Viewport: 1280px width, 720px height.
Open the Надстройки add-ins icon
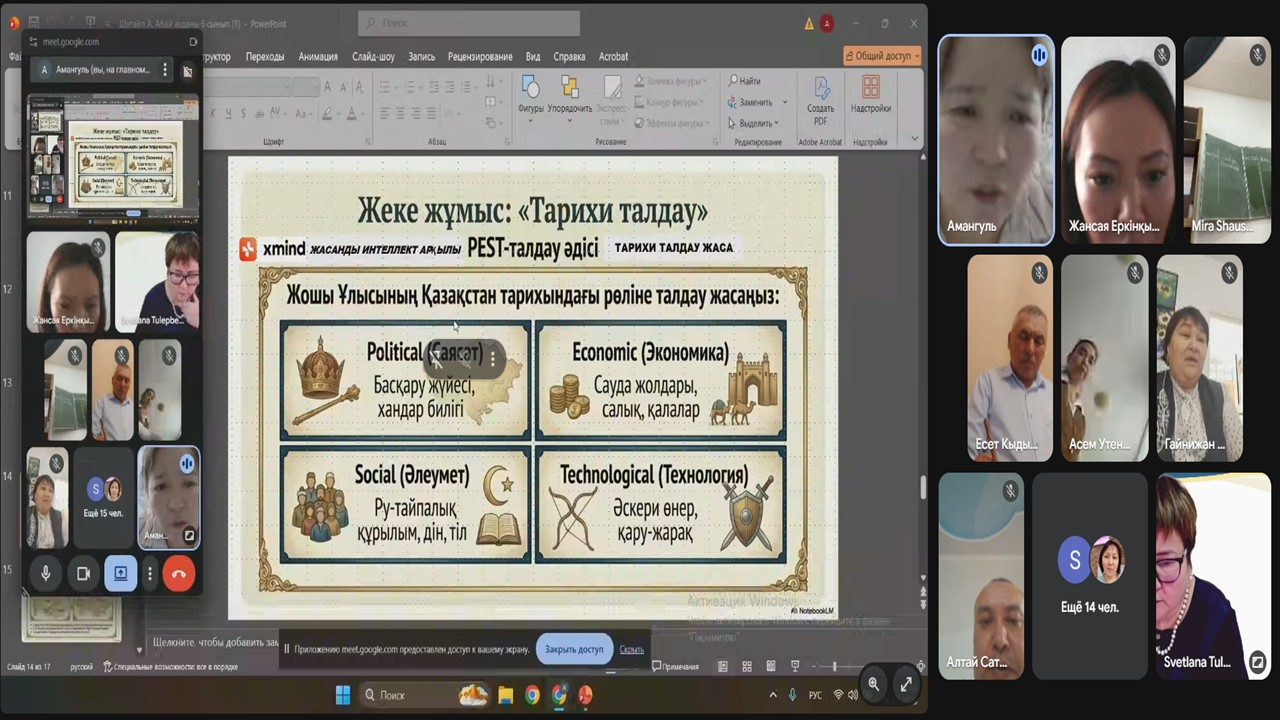(870, 93)
